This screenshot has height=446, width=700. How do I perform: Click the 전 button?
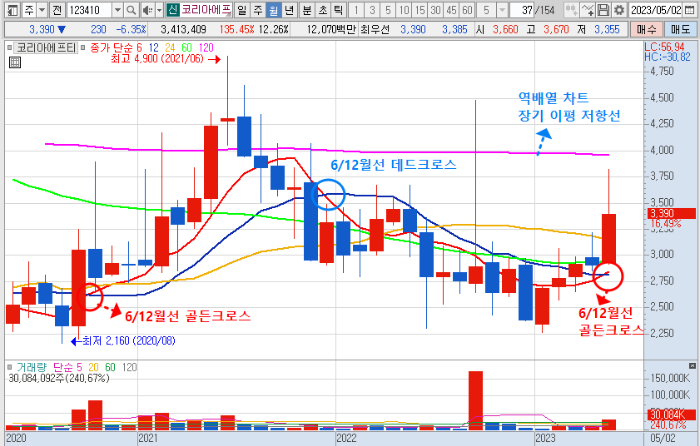click(57, 10)
